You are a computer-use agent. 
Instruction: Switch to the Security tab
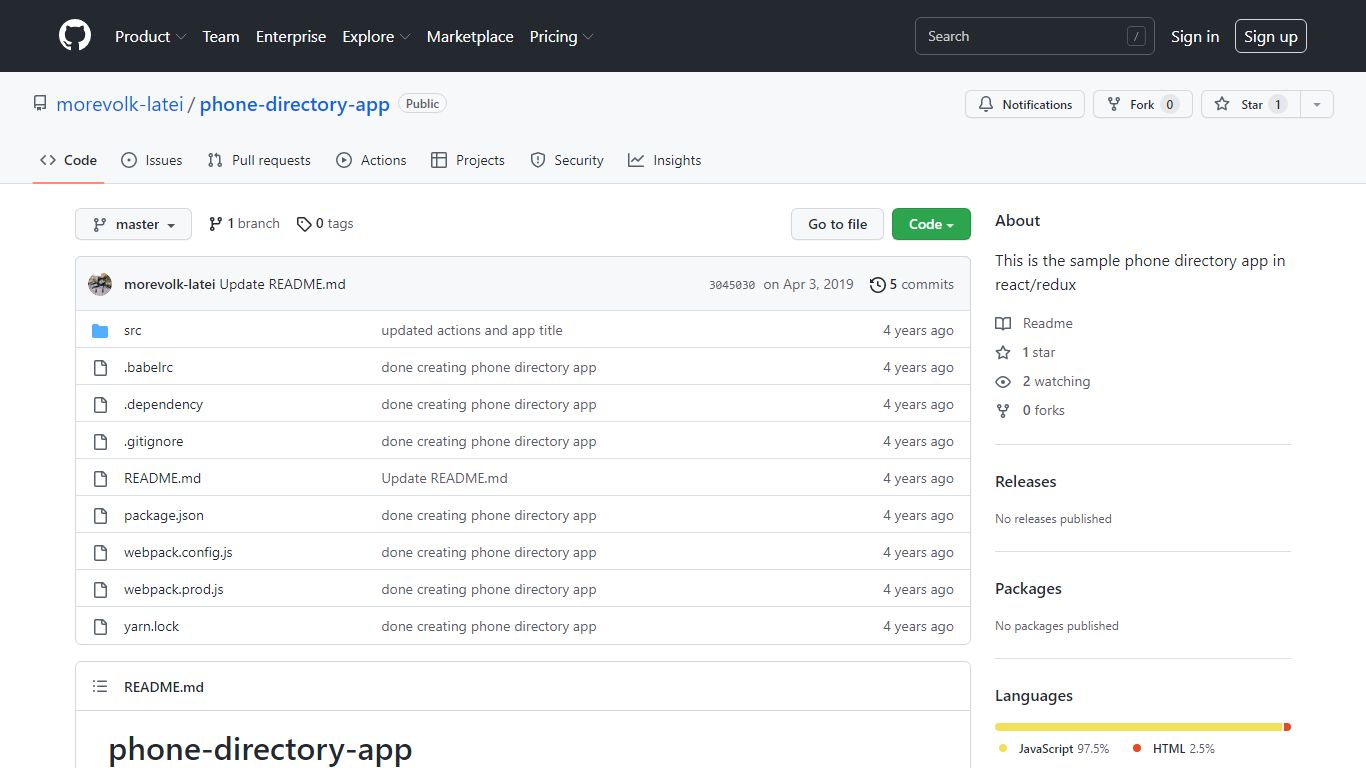tap(567, 160)
